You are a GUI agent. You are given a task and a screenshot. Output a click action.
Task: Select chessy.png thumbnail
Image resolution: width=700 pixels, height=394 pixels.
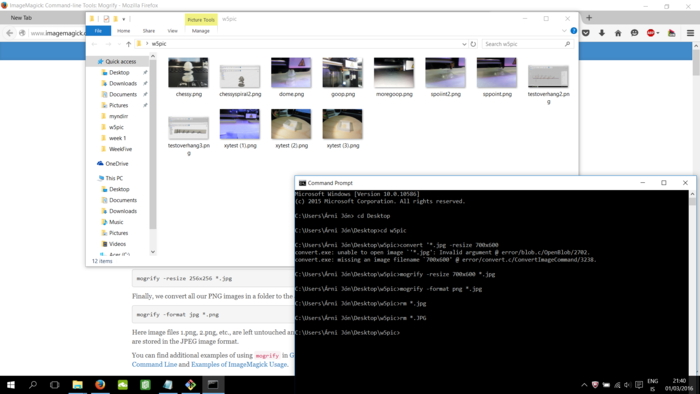click(188, 73)
